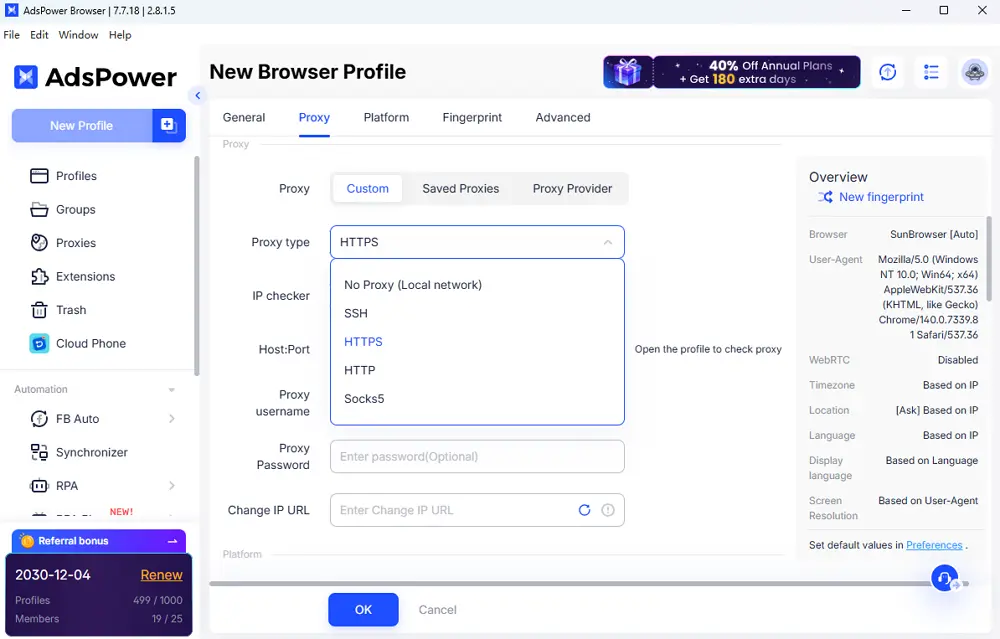This screenshot has height=639, width=1000.
Task: Collapse the Proxy type dropdown
Action: click(607, 242)
